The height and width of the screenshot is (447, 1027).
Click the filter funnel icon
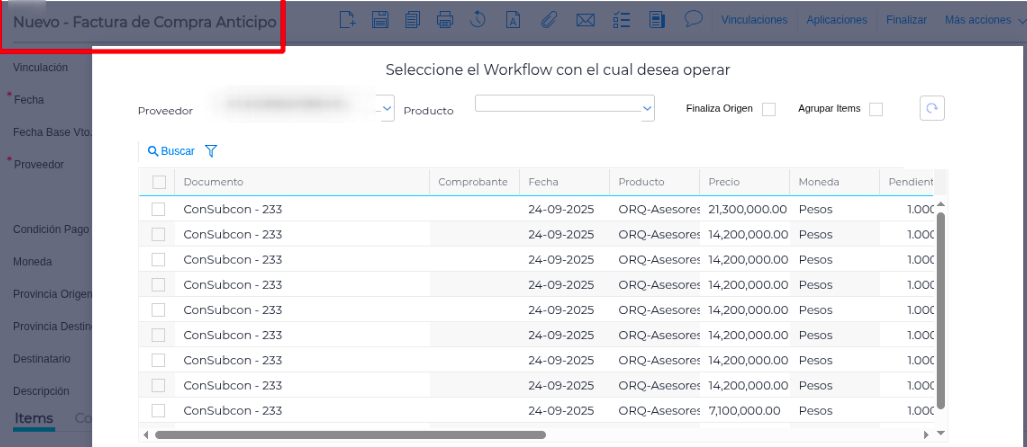coord(211,151)
